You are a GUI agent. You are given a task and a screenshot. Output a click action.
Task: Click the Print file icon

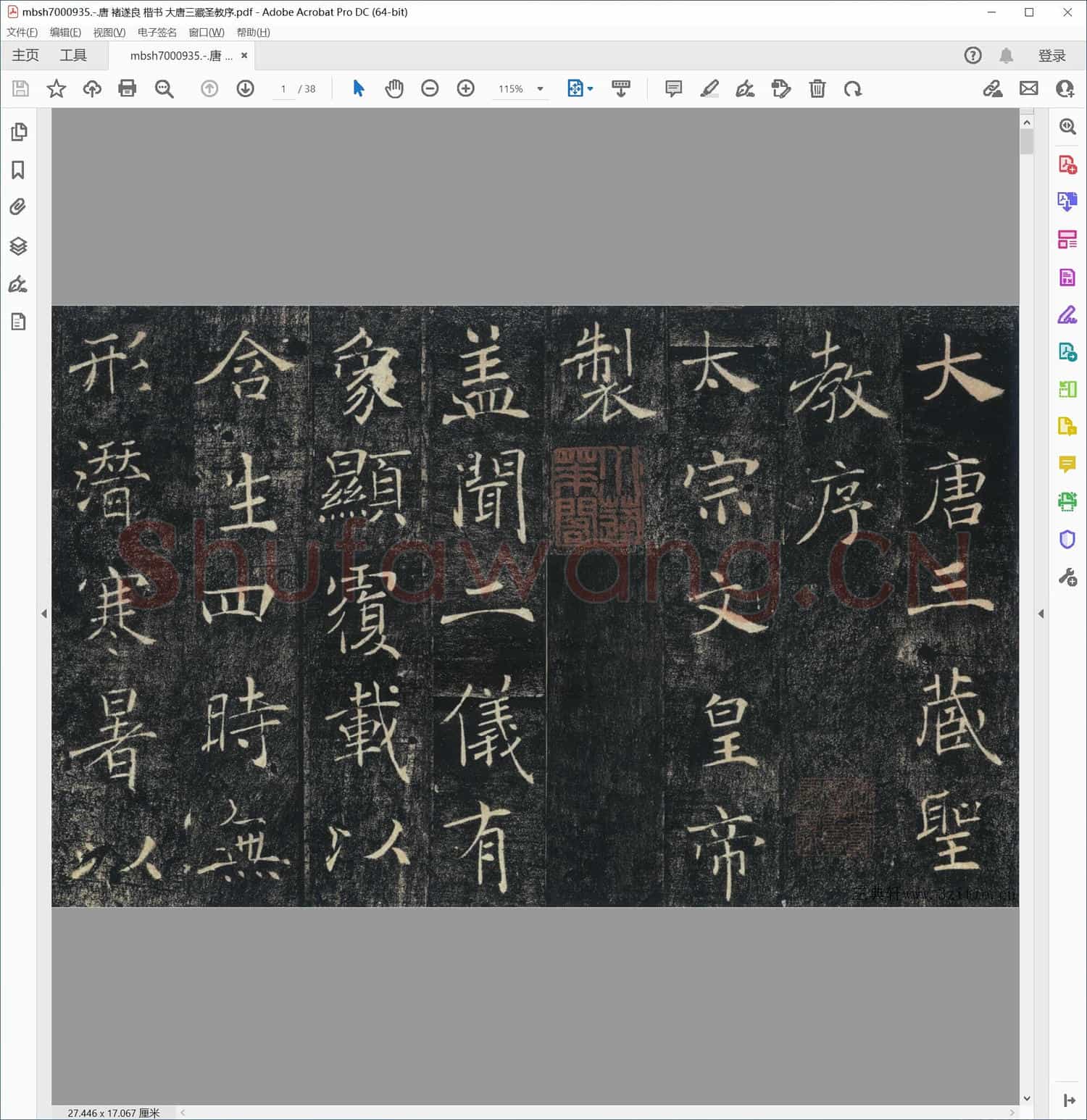pyautogui.click(x=128, y=88)
